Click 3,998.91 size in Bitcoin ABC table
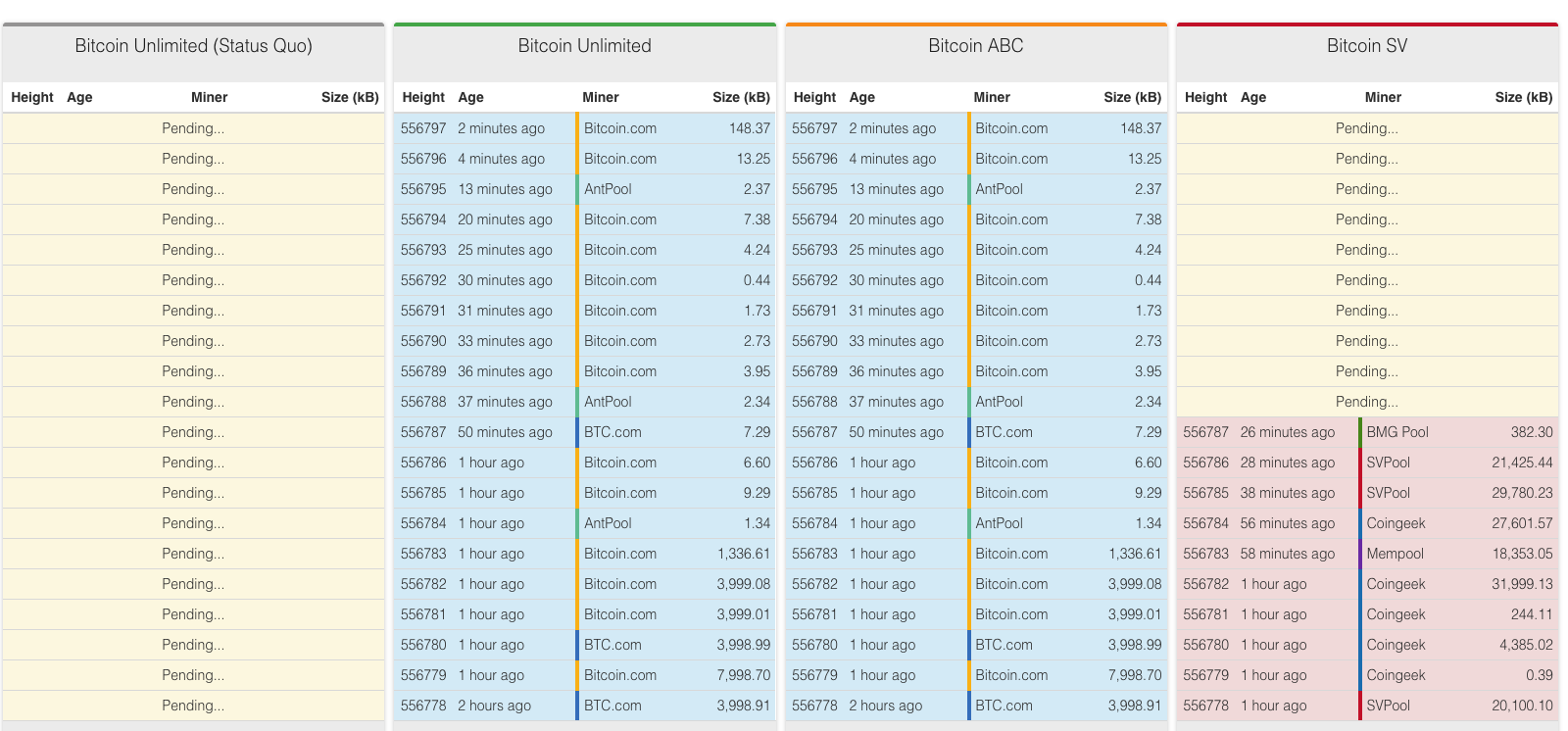The height and width of the screenshot is (731, 1568). (1135, 706)
